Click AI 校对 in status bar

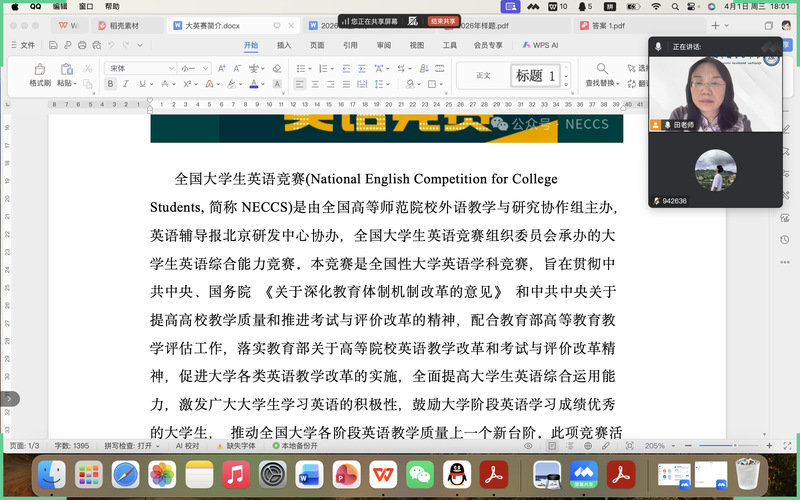point(187,446)
